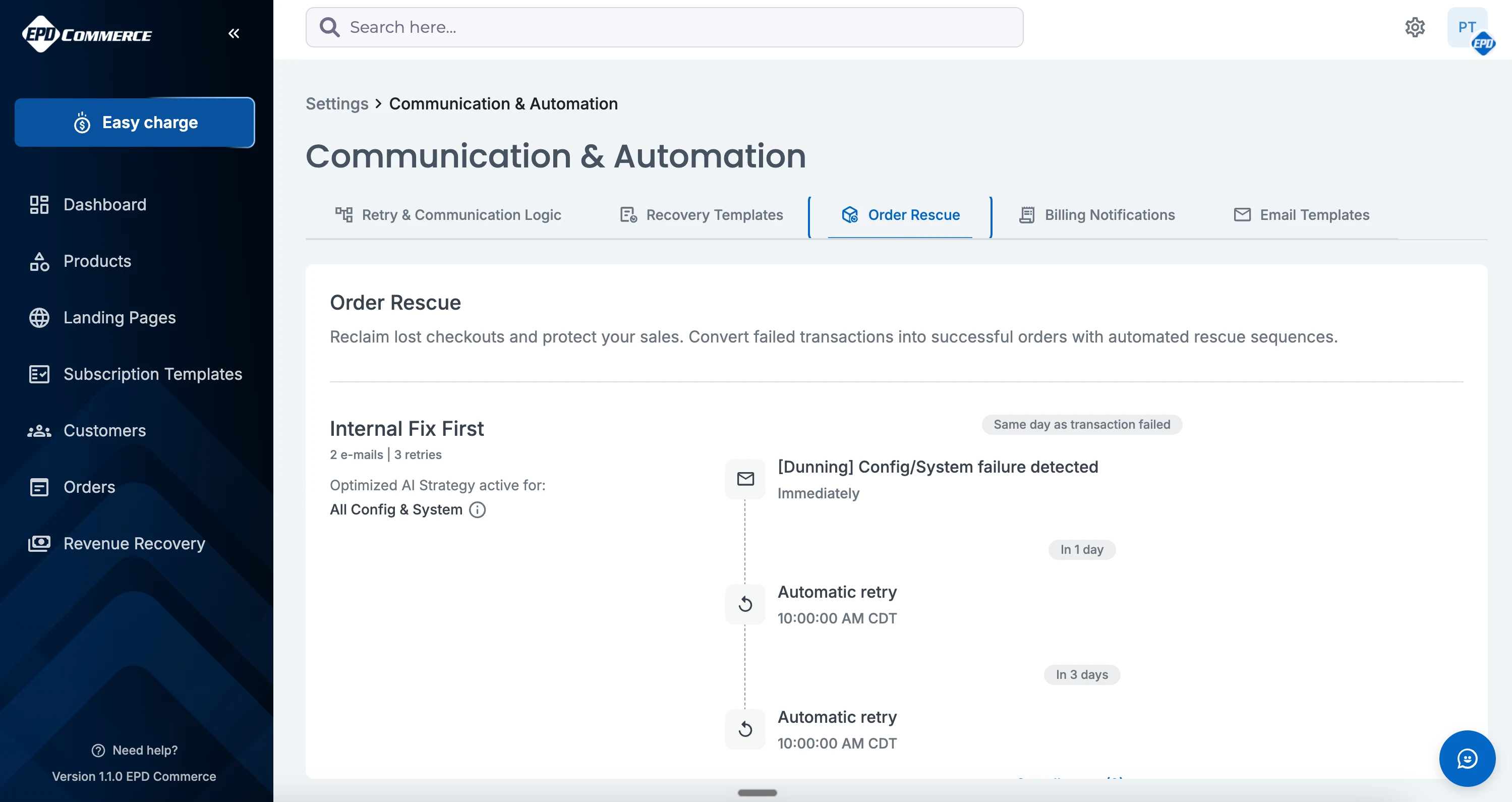This screenshot has height=802, width=1512.
Task: Switch to Recovery Templates tab
Action: 702,215
